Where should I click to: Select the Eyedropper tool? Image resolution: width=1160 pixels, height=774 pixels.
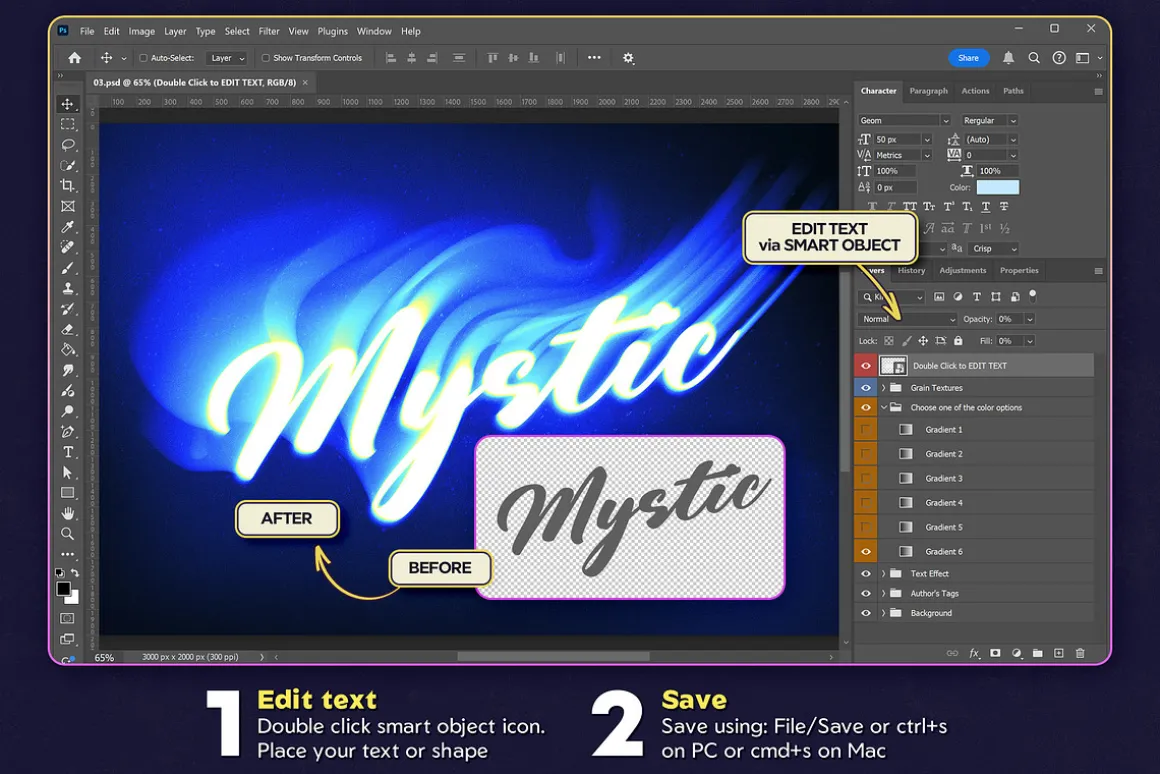coord(68,226)
